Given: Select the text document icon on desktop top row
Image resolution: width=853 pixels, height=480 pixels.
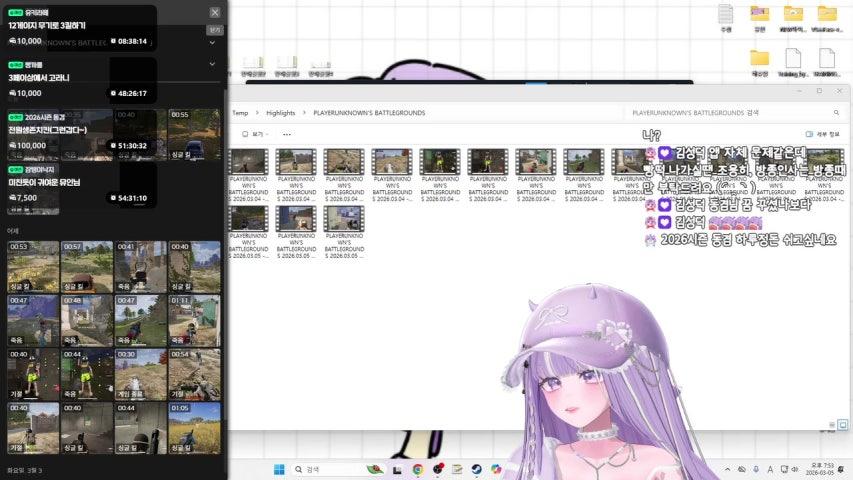Looking at the screenshot, I should (x=726, y=17).
